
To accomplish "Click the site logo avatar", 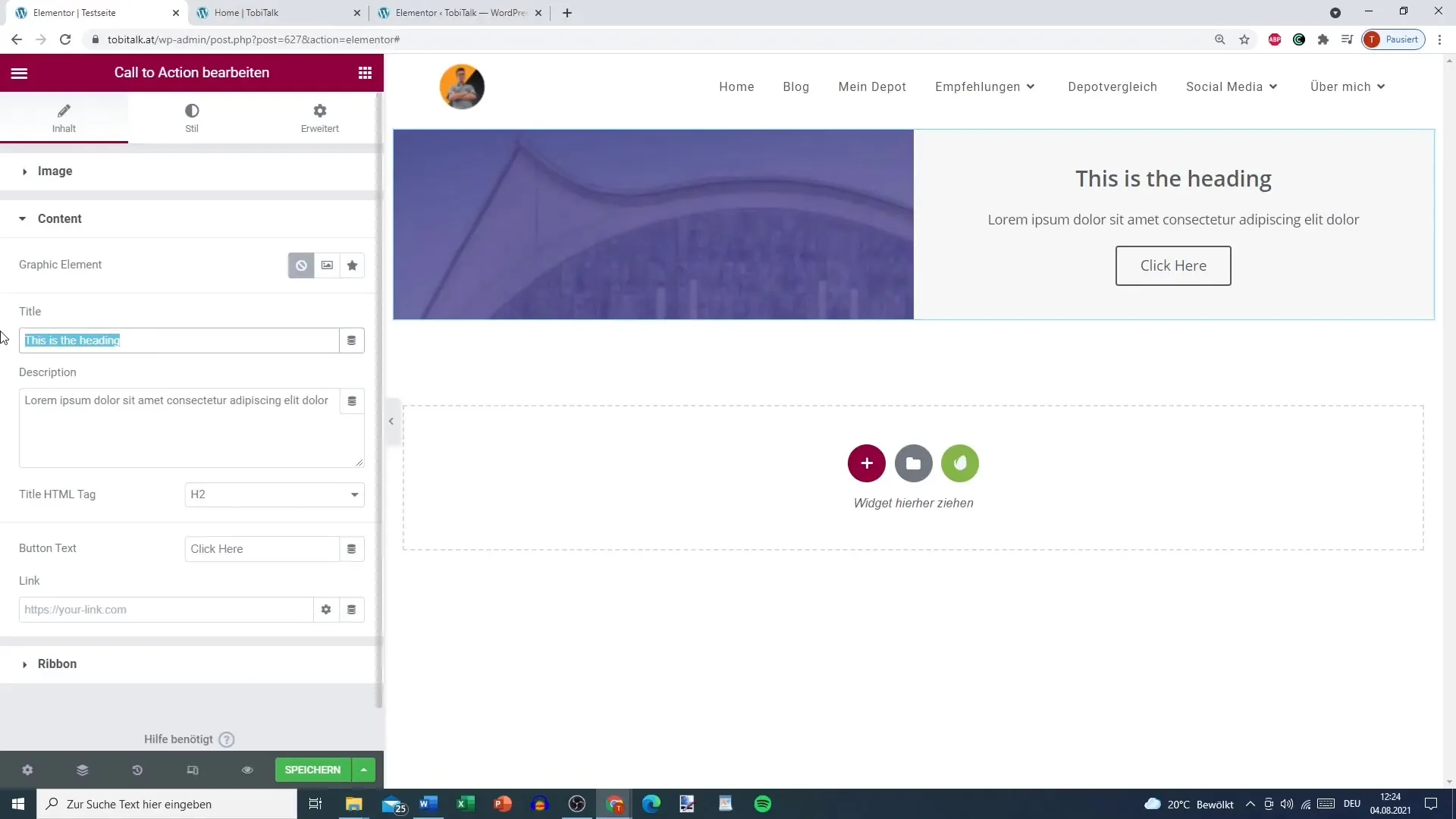I will tap(462, 86).
